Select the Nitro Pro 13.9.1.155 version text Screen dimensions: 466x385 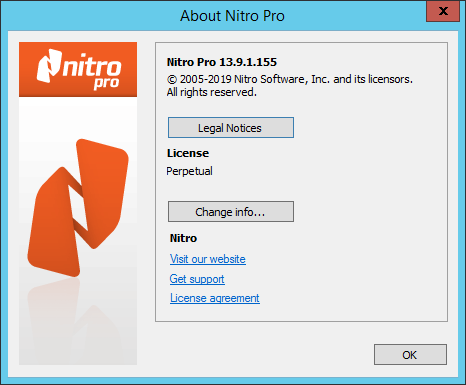[222, 62]
